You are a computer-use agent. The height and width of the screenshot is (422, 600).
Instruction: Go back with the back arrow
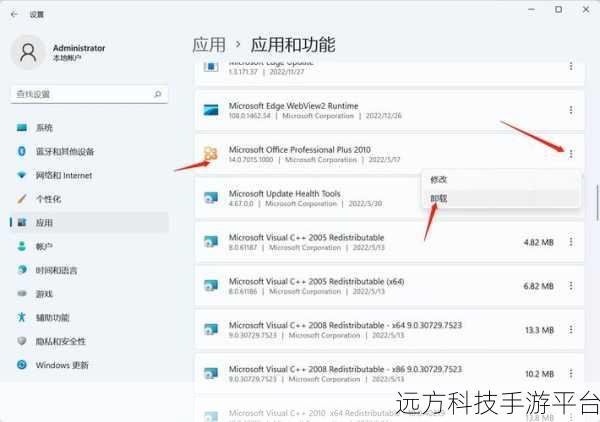(15, 15)
